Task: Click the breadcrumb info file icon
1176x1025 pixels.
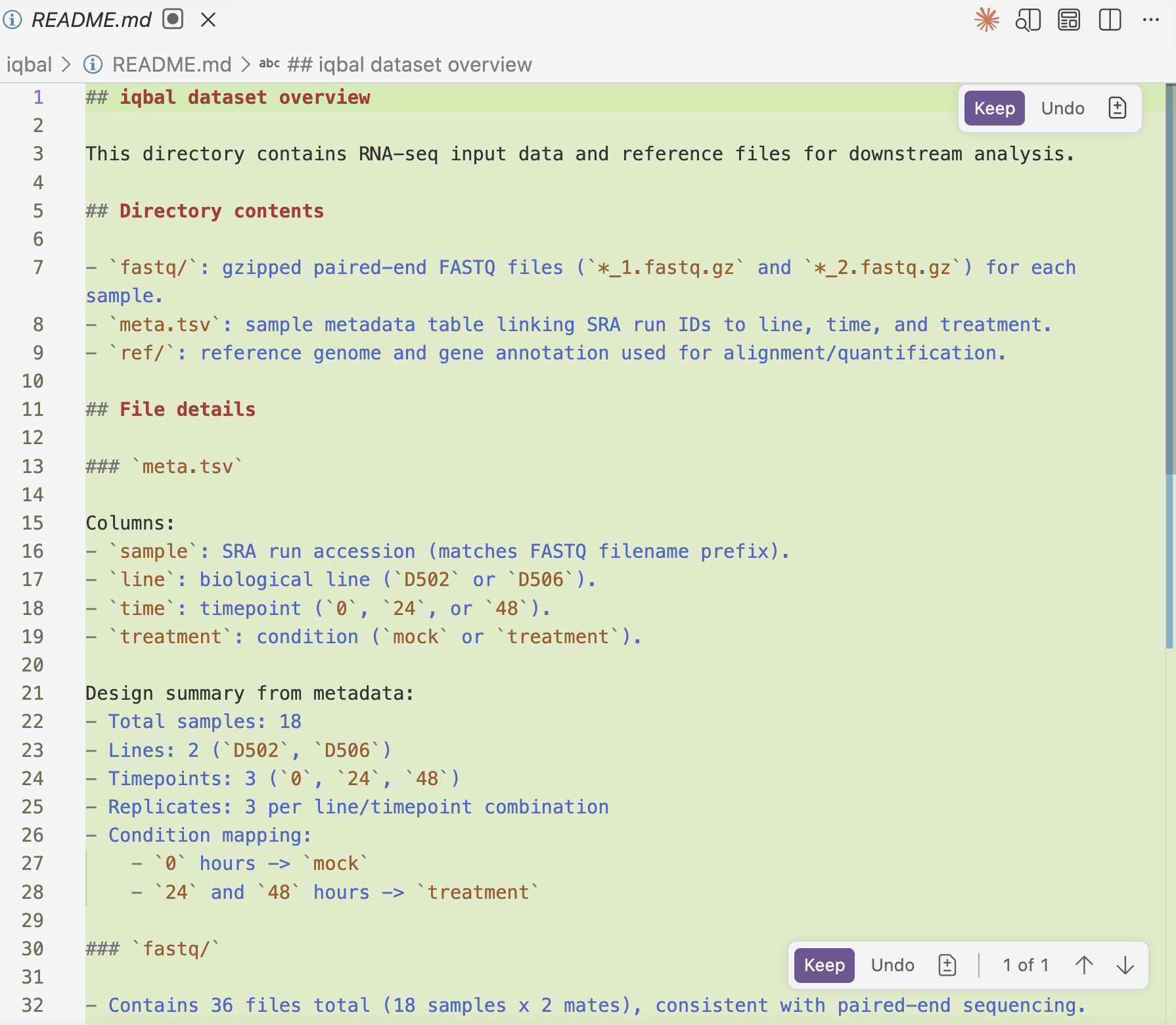Action: coord(93,64)
